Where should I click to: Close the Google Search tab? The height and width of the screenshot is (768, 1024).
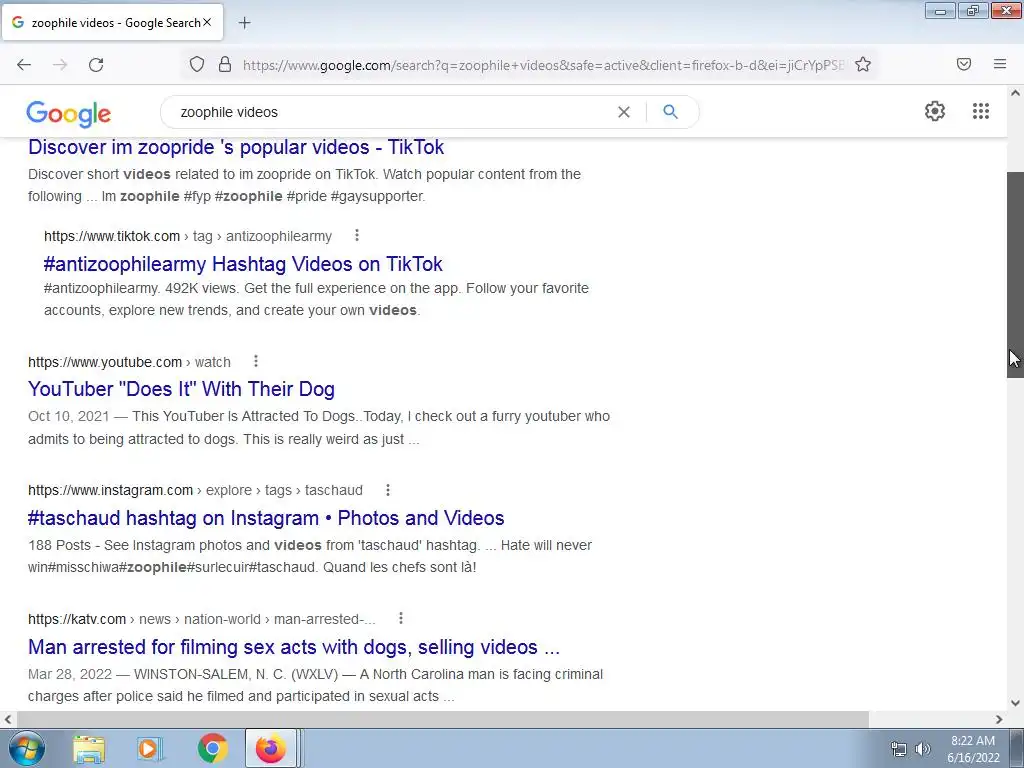(x=207, y=22)
